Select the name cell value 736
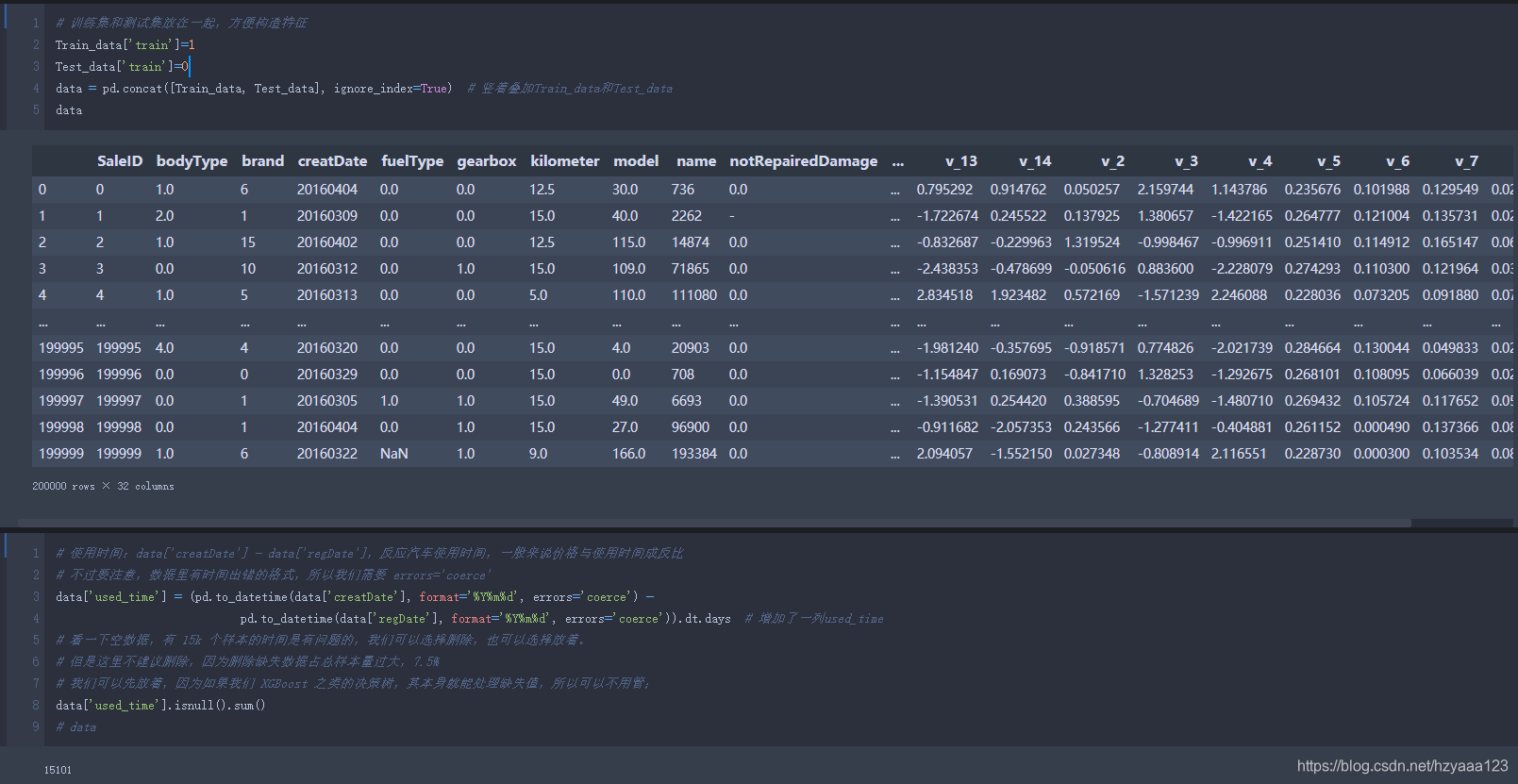 pyautogui.click(x=683, y=190)
